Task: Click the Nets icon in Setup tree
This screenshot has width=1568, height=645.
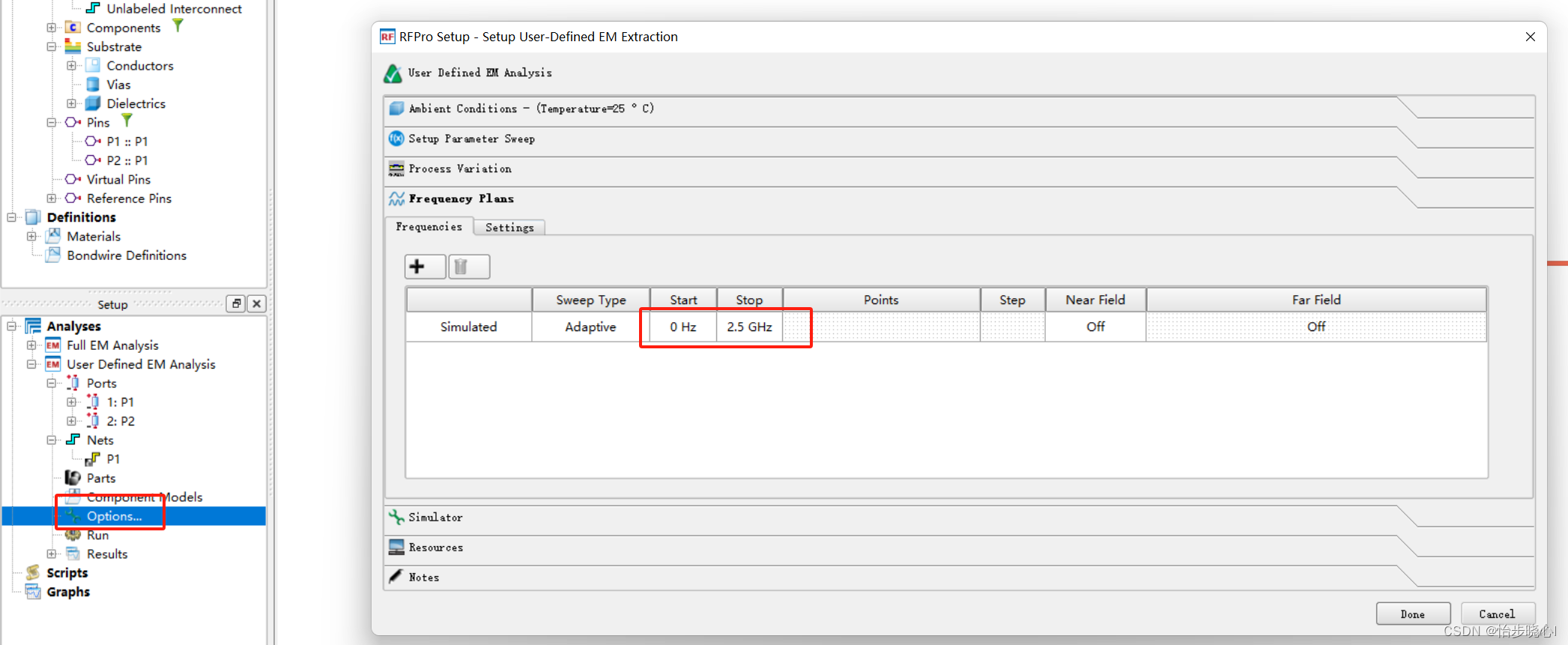Action: tap(73, 440)
